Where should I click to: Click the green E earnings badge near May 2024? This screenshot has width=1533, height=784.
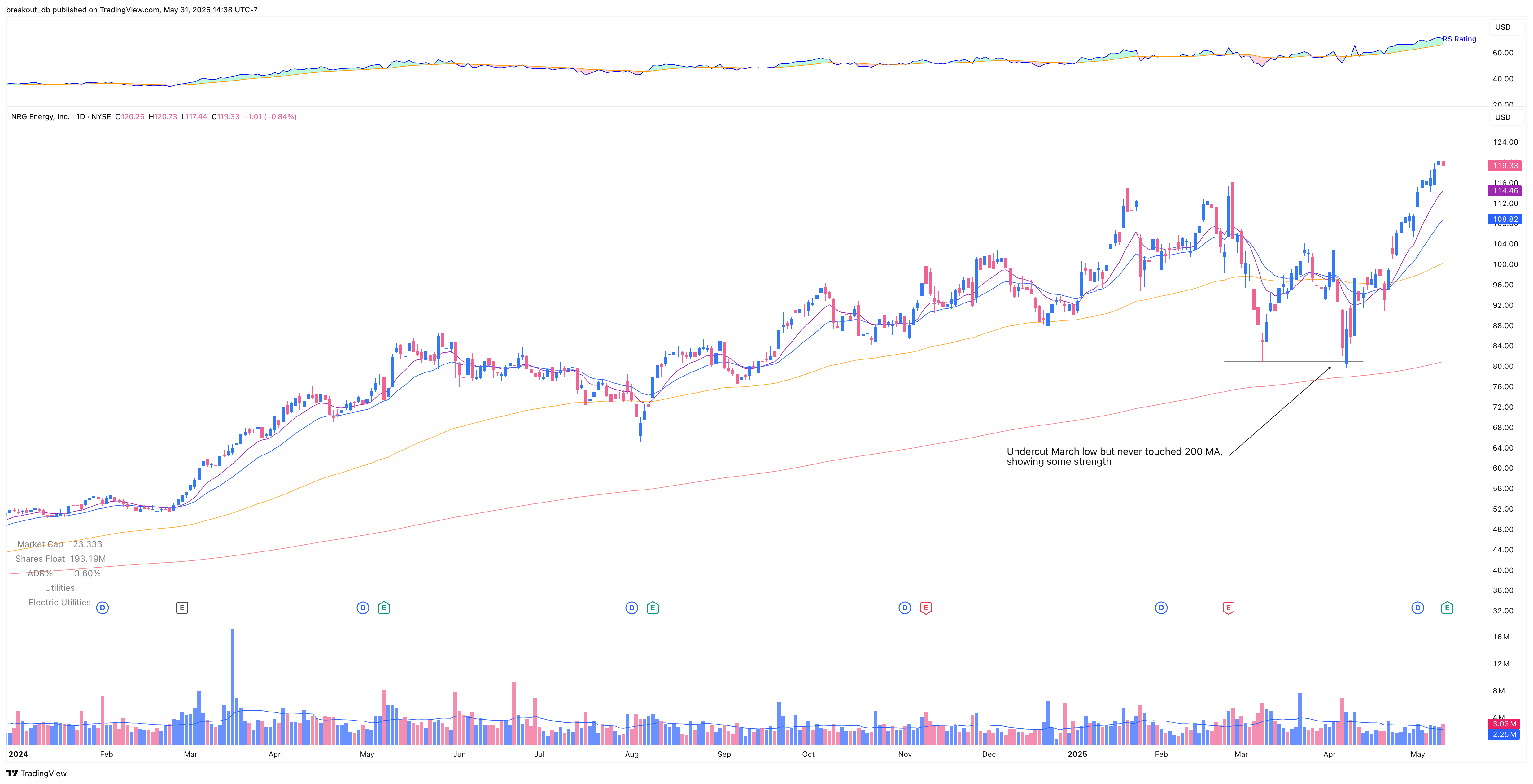(x=384, y=608)
